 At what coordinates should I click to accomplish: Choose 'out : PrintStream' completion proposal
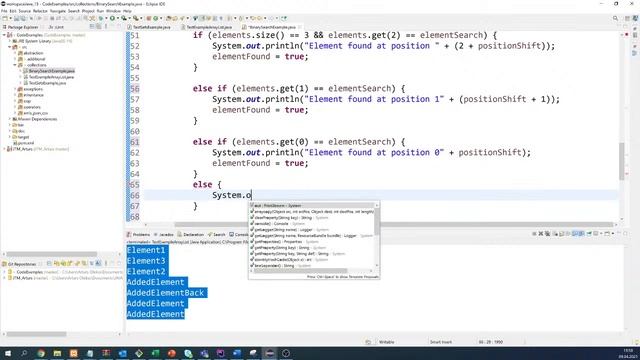pos(312,206)
